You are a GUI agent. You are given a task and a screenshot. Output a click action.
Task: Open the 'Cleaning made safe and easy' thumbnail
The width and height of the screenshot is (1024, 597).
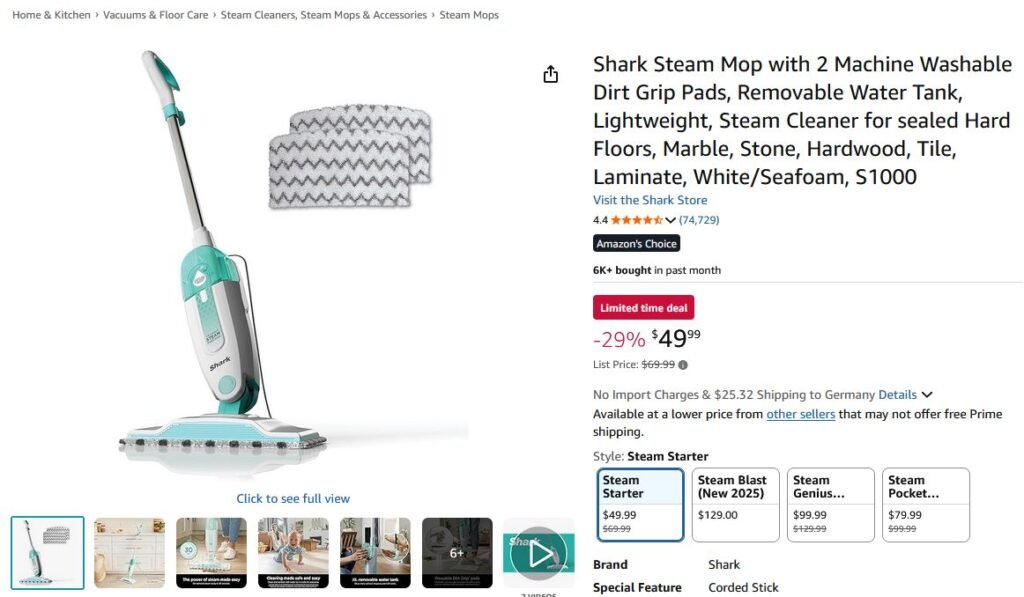(x=293, y=551)
